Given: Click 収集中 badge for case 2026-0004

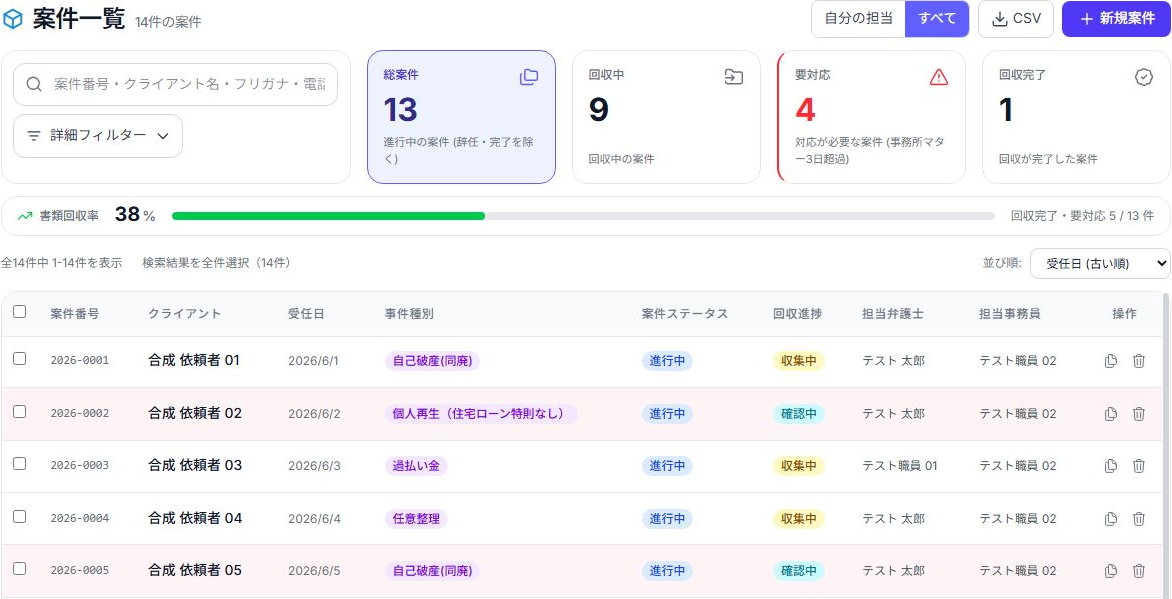Looking at the screenshot, I should 798,518.
